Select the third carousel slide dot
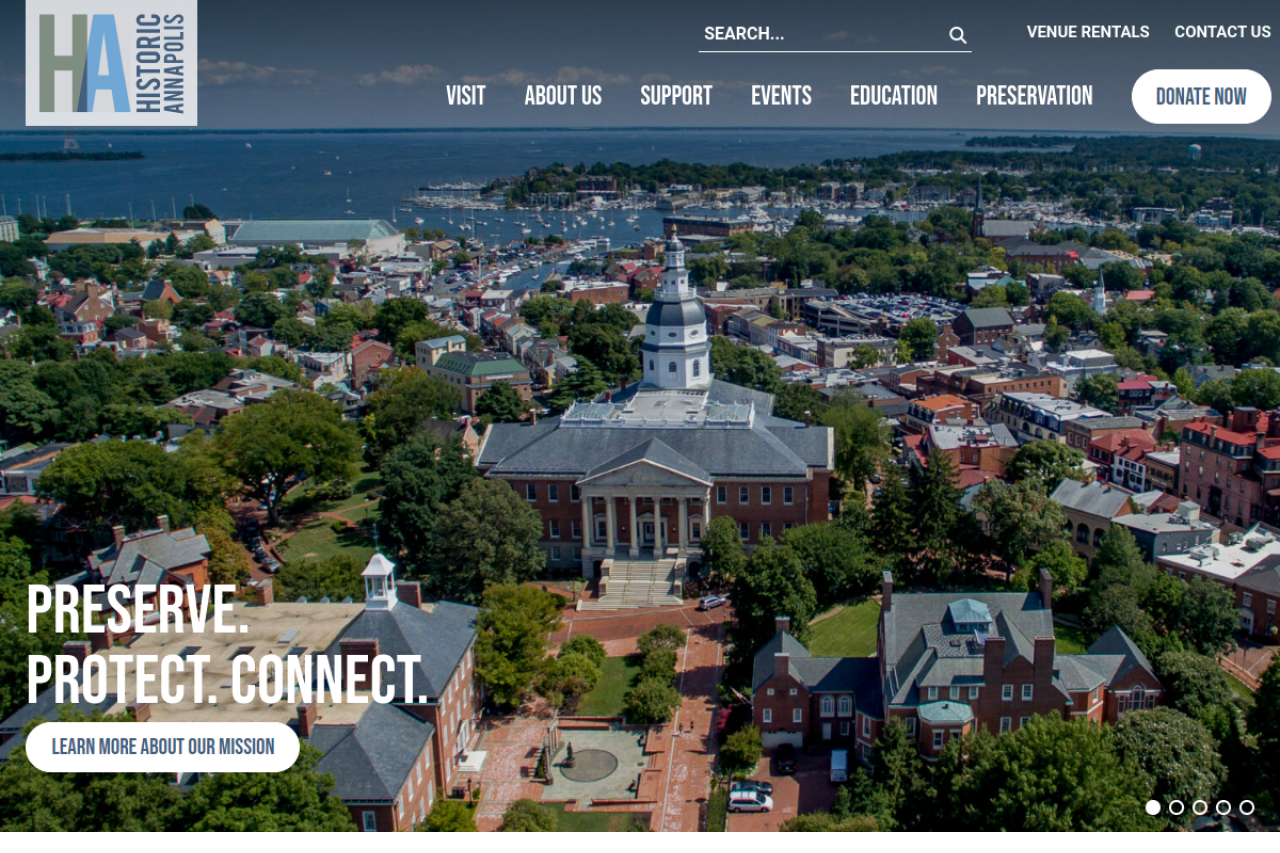This screenshot has height=853, width=1280. click(1200, 807)
